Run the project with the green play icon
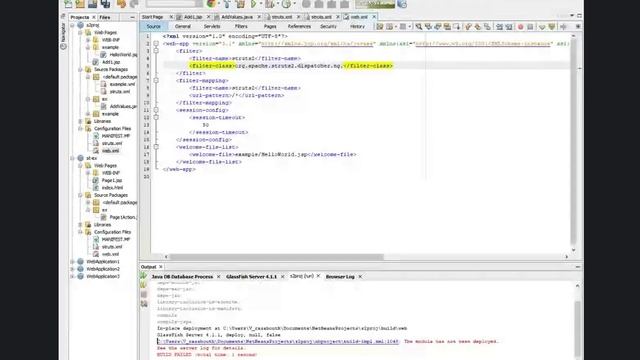 pos(253,4)
